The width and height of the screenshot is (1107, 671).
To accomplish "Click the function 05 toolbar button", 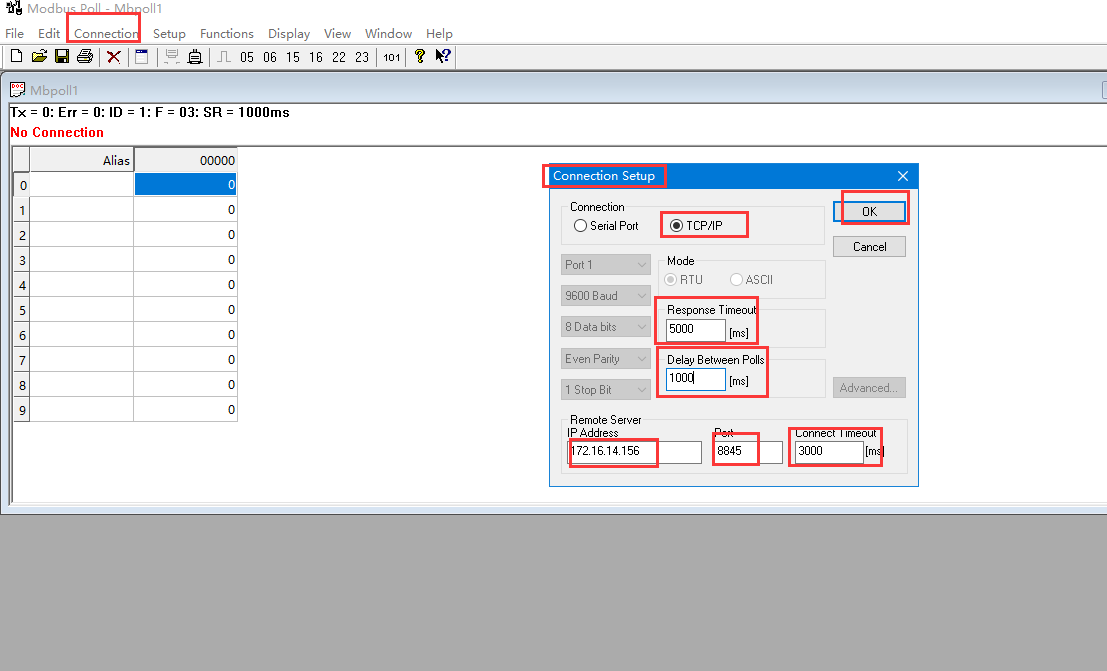I will click(x=247, y=57).
